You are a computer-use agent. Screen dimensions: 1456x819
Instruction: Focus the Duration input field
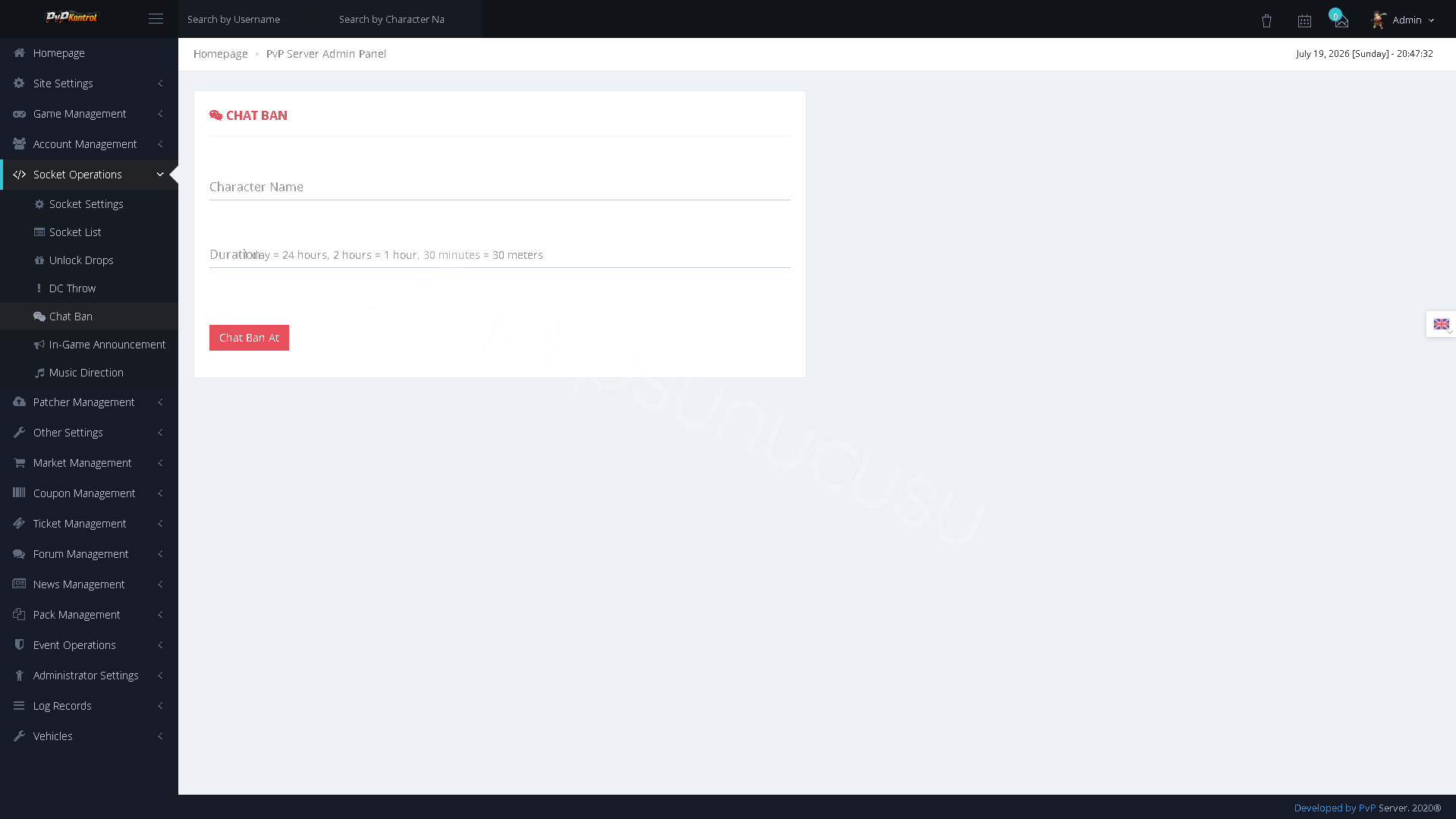coord(499,255)
